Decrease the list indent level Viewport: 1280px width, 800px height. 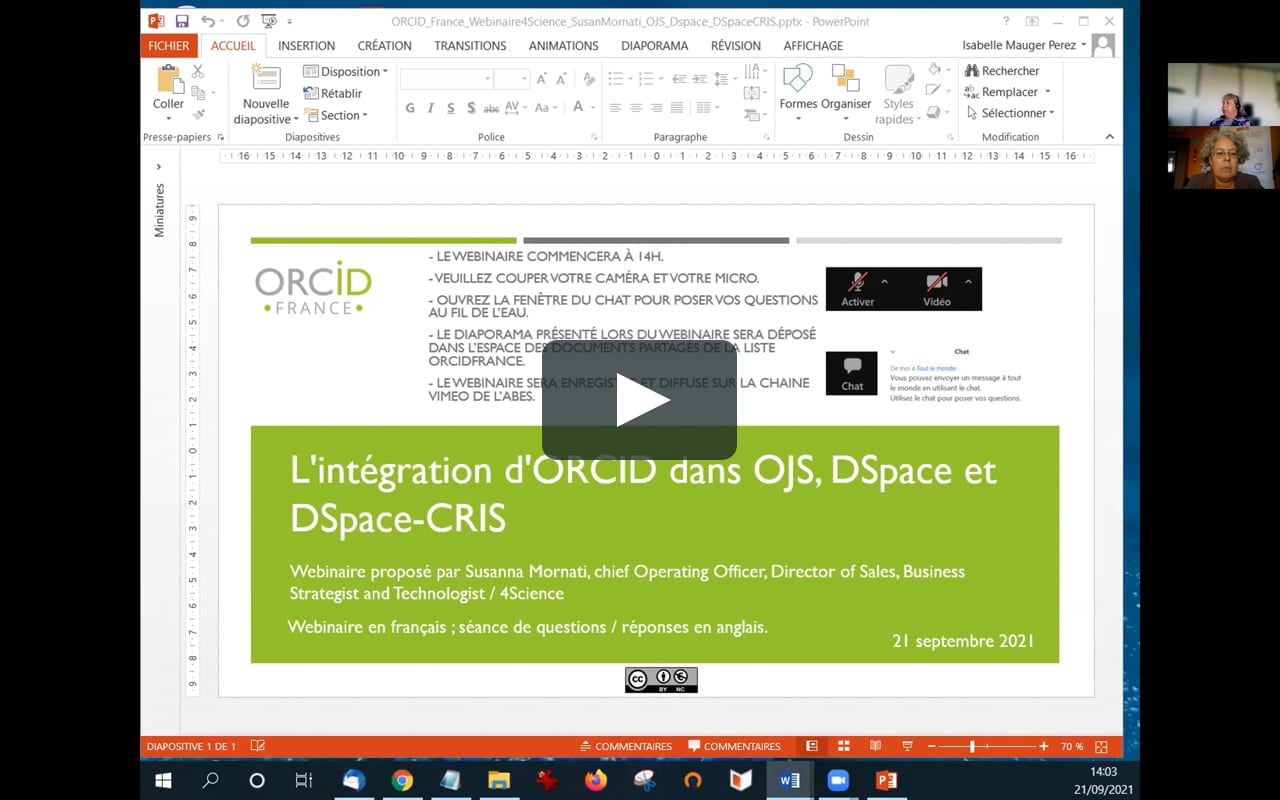(679, 79)
